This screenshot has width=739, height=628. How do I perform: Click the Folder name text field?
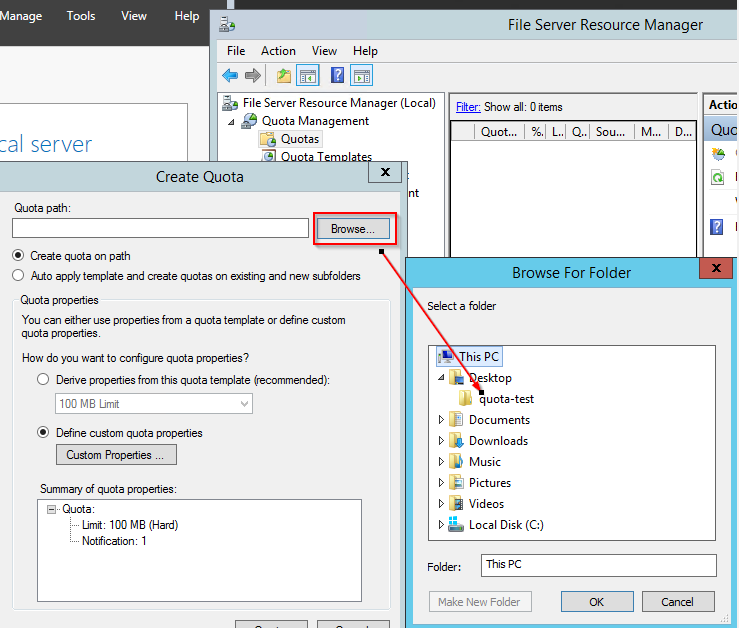click(x=599, y=565)
